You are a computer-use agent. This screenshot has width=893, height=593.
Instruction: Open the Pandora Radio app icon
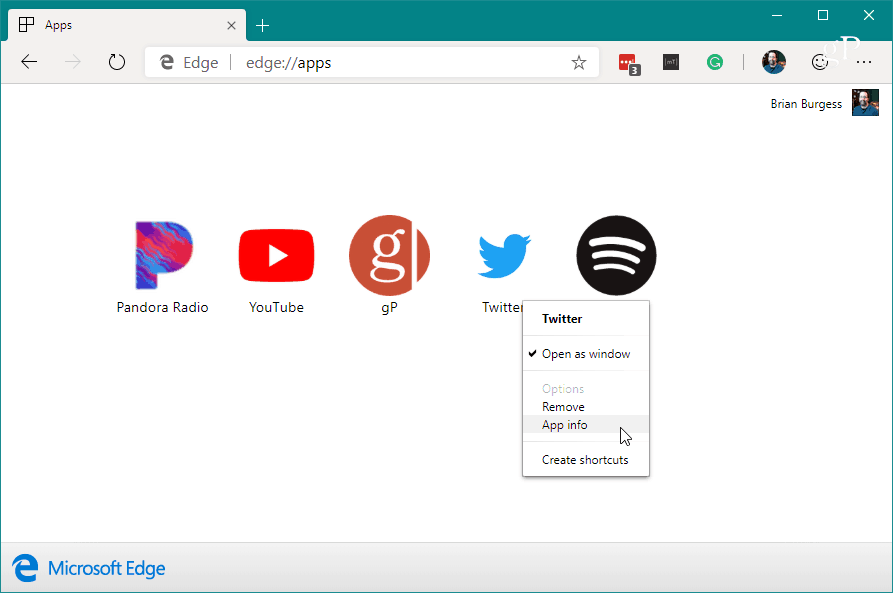(x=163, y=255)
